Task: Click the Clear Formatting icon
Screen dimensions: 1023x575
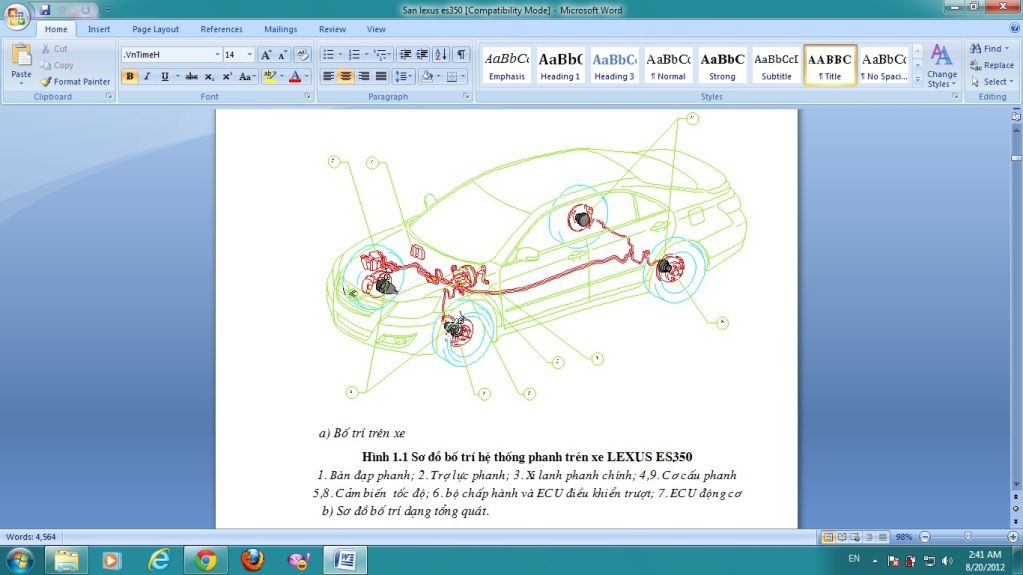Action: coord(302,55)
